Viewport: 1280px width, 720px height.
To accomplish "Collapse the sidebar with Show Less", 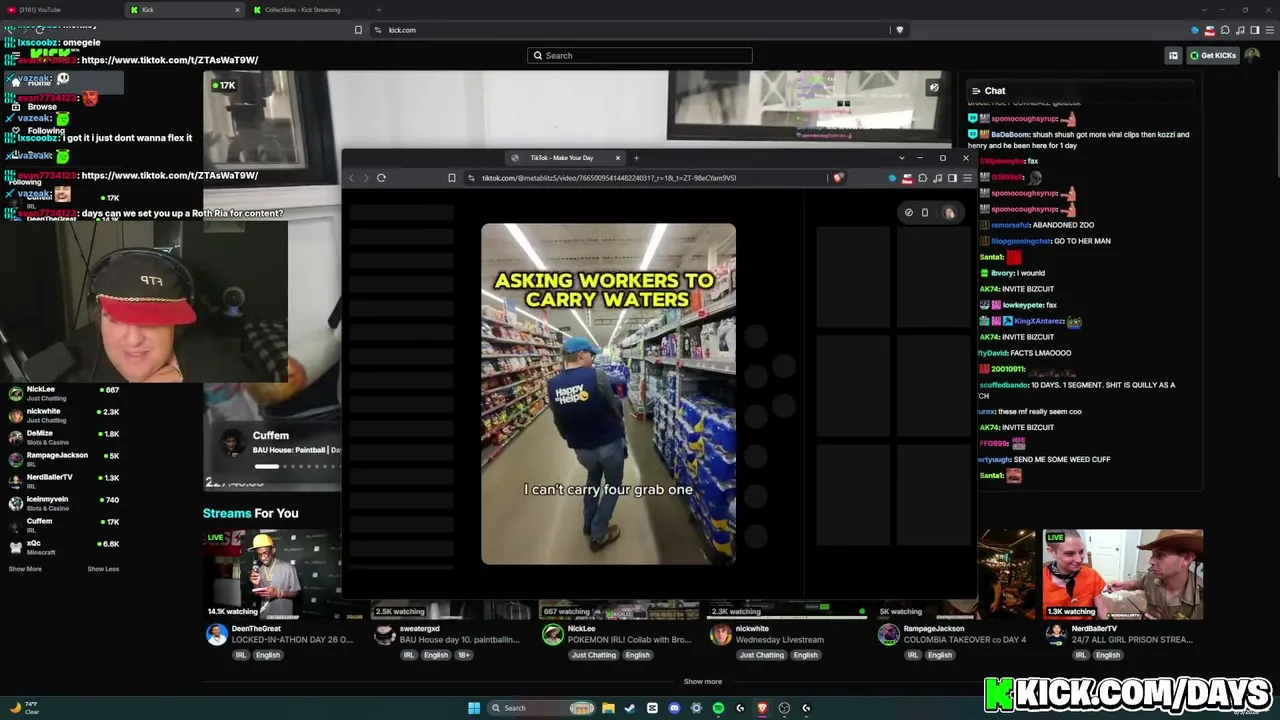I will [103, 569].
